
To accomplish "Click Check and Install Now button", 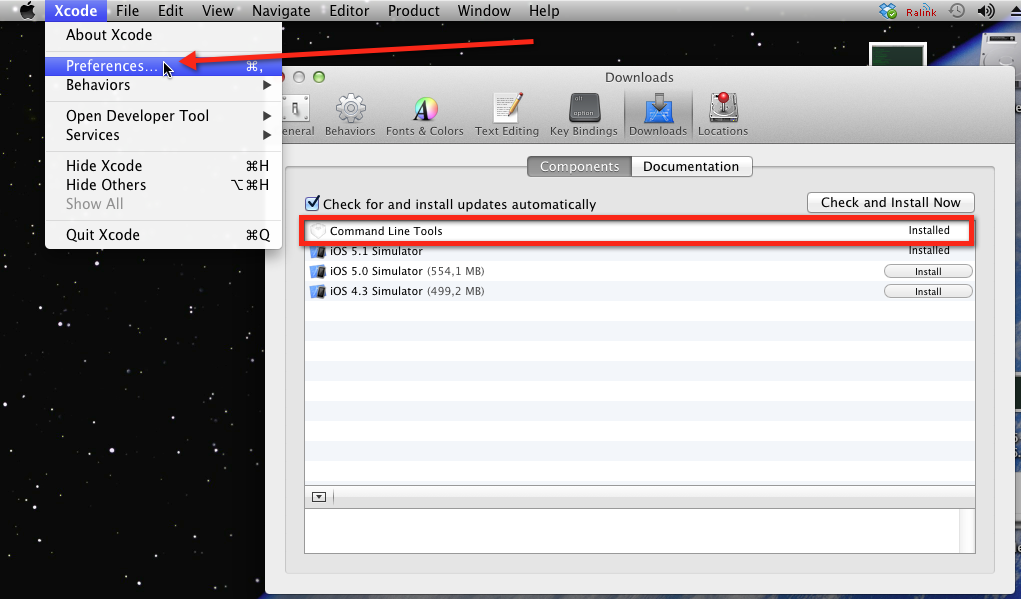I will pos(890,202).
